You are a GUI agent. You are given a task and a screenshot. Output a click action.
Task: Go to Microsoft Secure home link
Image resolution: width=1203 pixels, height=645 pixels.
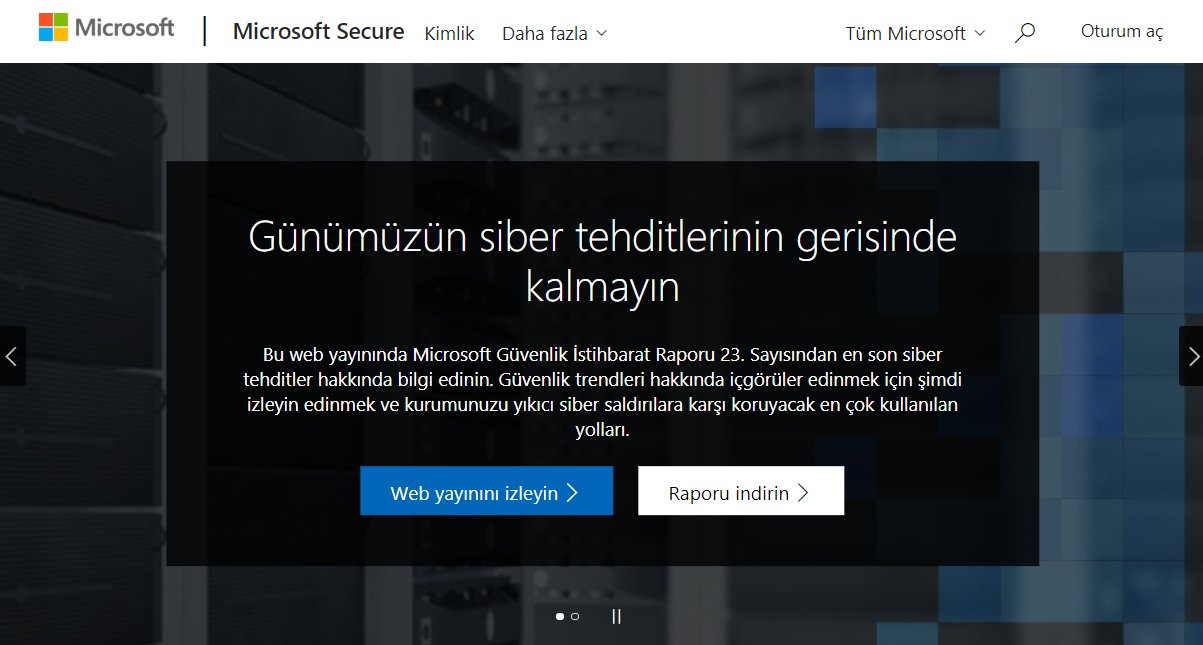click(x=318, y=31)
